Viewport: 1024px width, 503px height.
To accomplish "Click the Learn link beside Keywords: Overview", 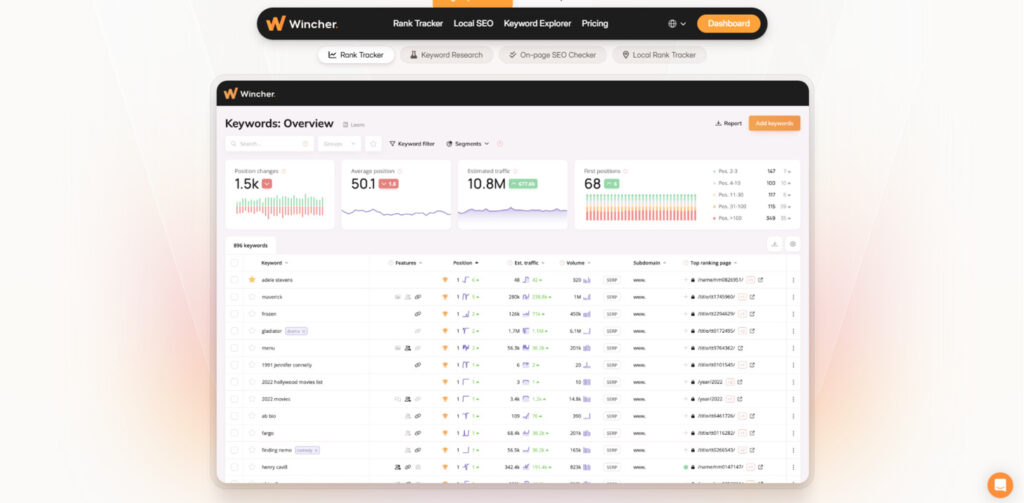I will [354, 124].
